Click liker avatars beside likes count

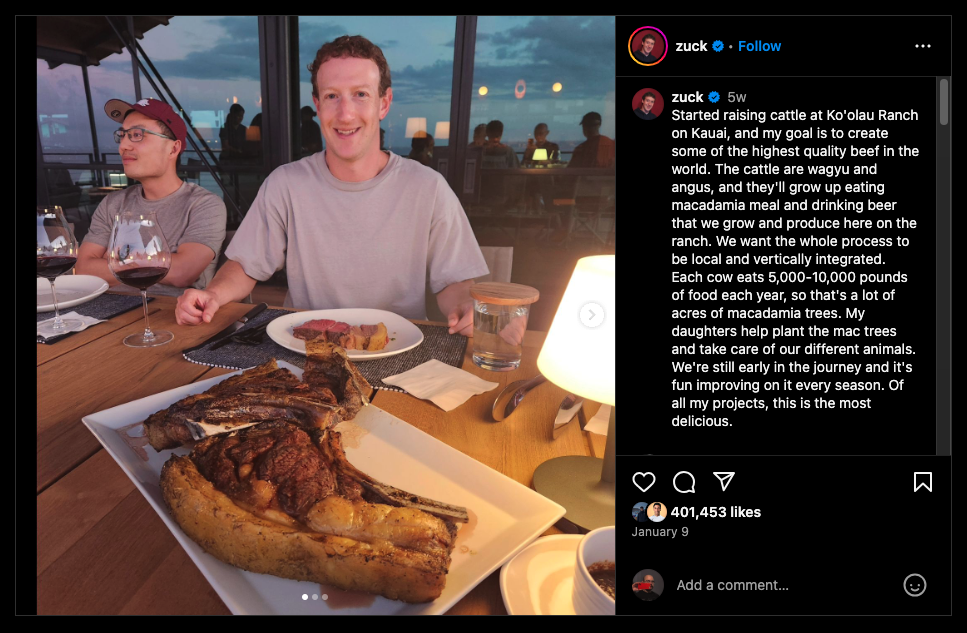tap(649, 512)
